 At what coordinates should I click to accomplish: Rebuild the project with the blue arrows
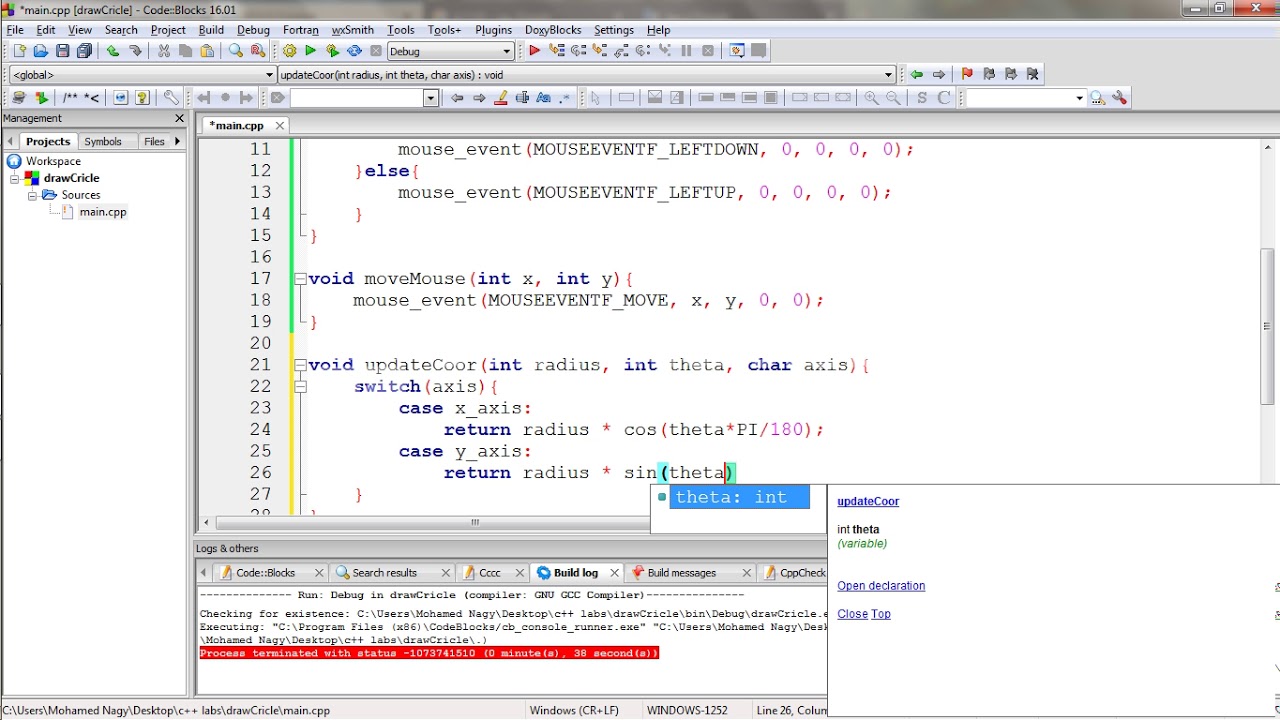point(354,51)
